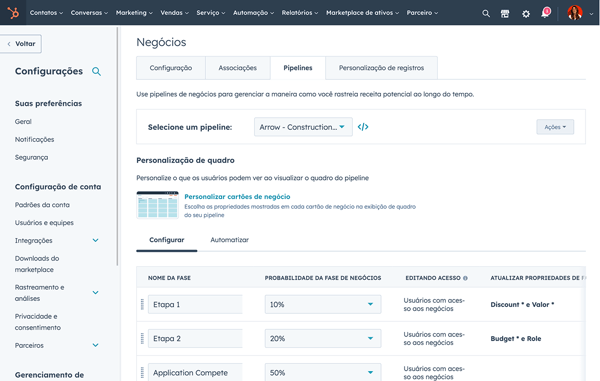
Task: Open Padrões da conta in the sidebar
Action: coord(42,205)
